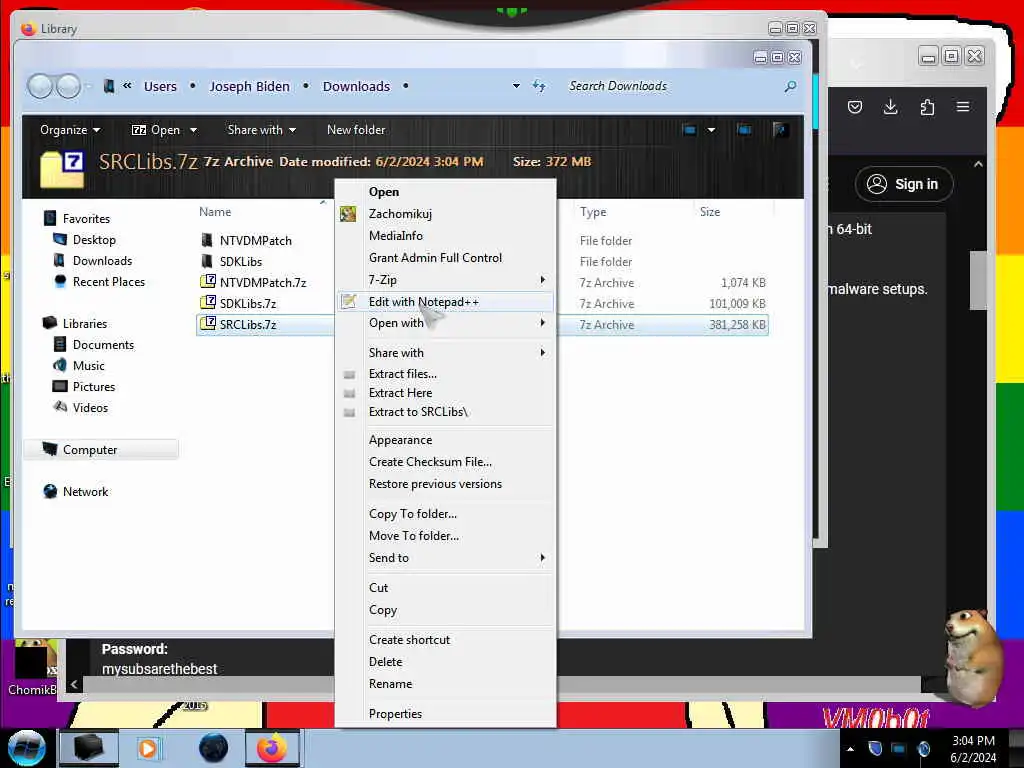The width and height of the screenshot is (1024, 768).
Task: Show hidden tray icons arrow
Action: pyautogui.click(x=850, y=749)
